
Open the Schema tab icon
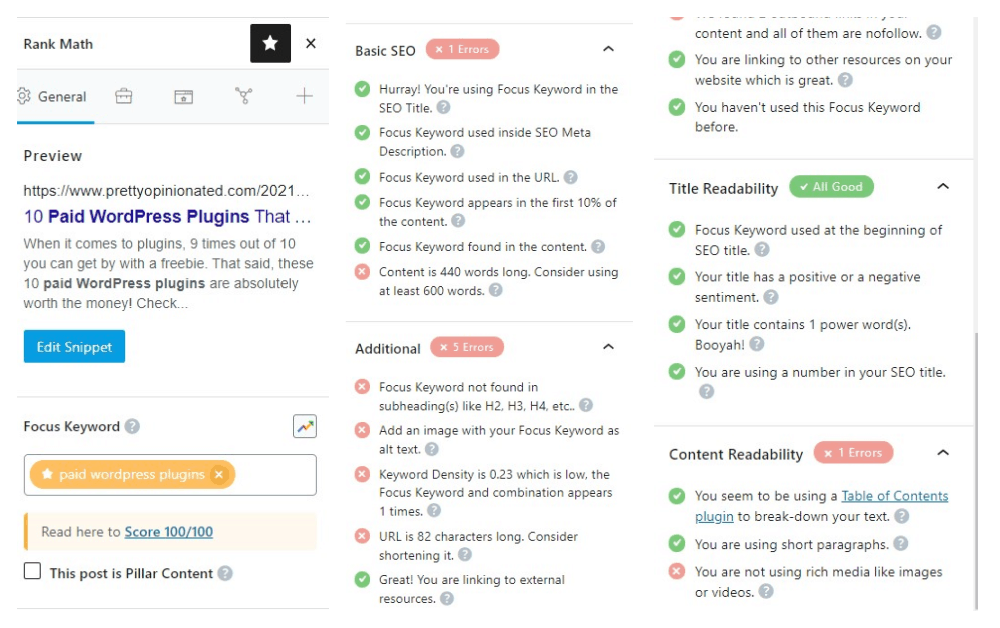point(184,96)
